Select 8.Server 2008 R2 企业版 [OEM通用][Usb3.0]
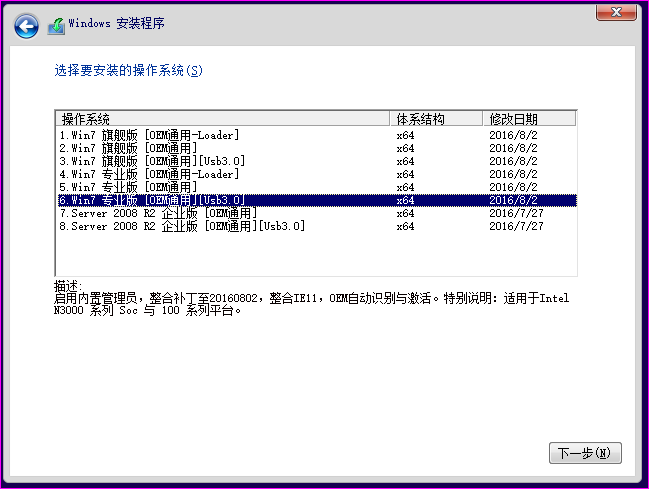 pos(317,226)
